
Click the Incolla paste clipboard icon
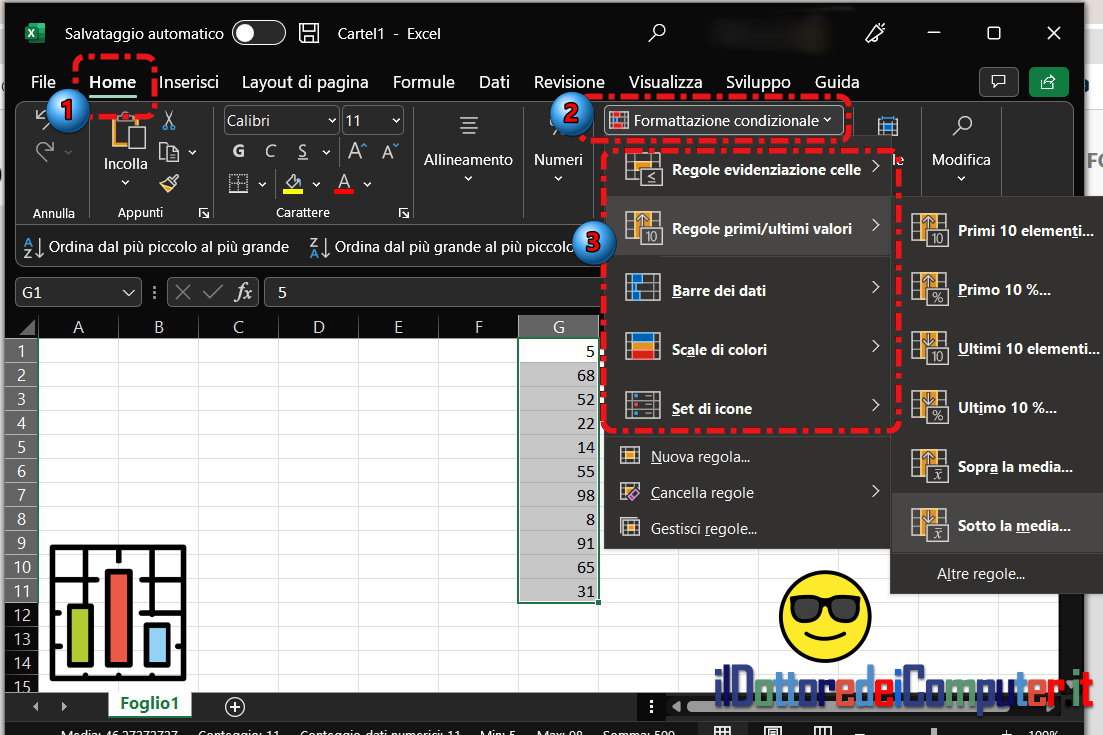pyautogui.click(x=127, y=132)
